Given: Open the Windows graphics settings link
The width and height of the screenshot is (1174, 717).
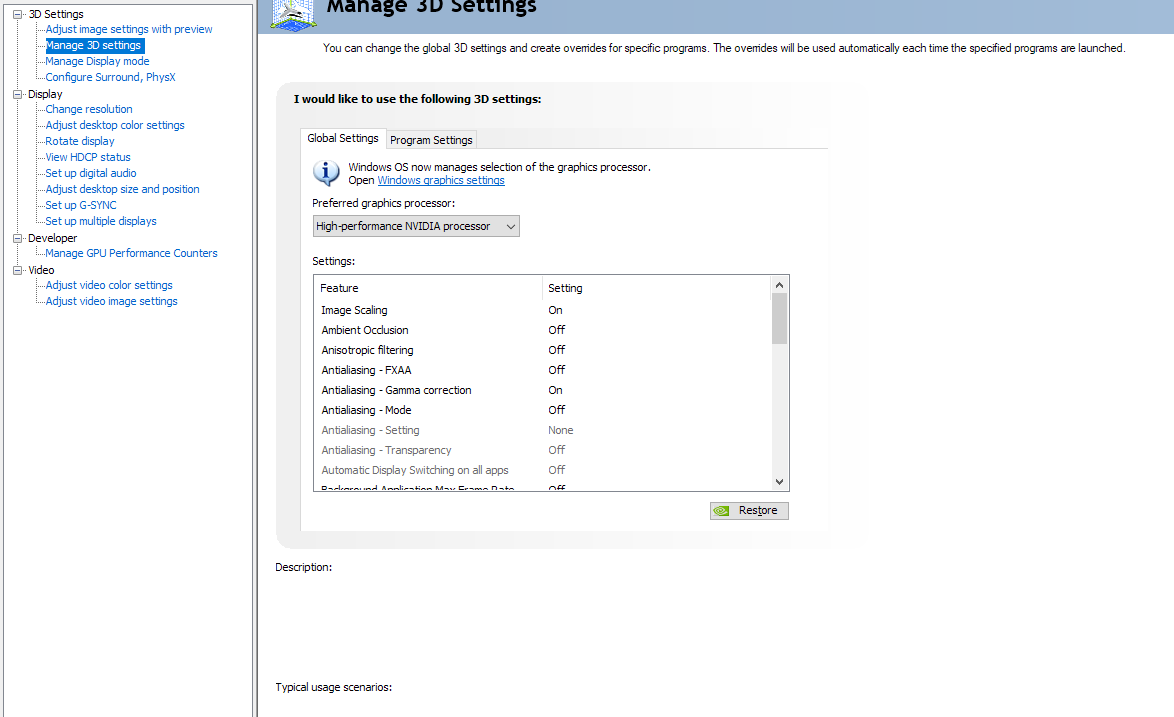Looking at the screenshot, I should (x=440, y=181).
